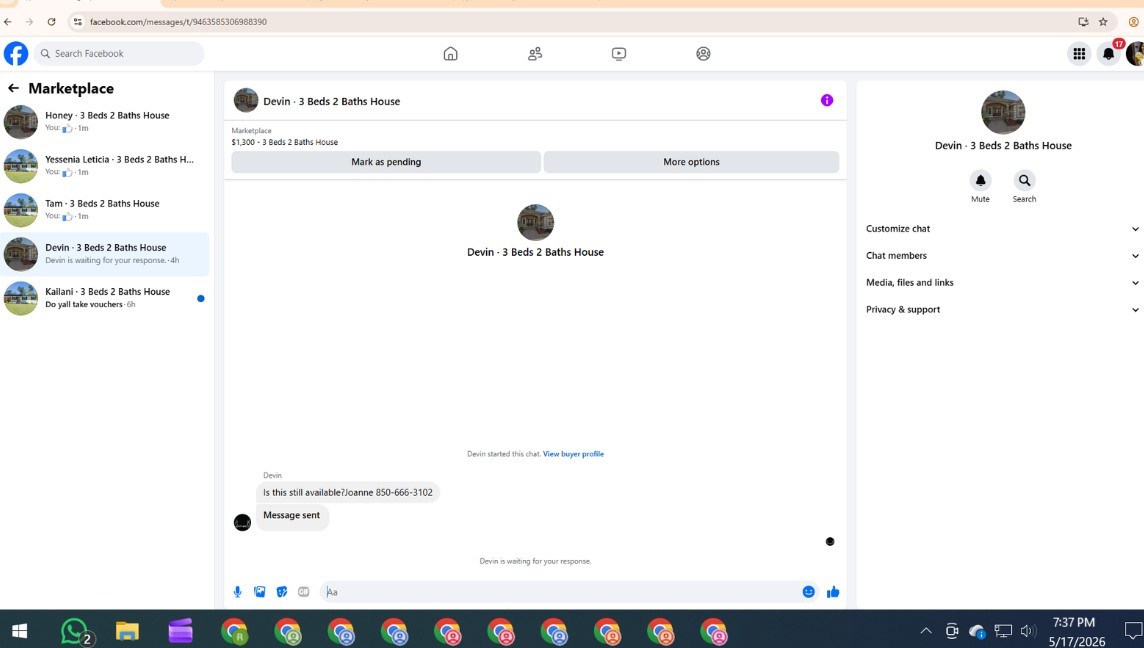
Task: Open the site information icon in address bar
Action: coord(77,22)
